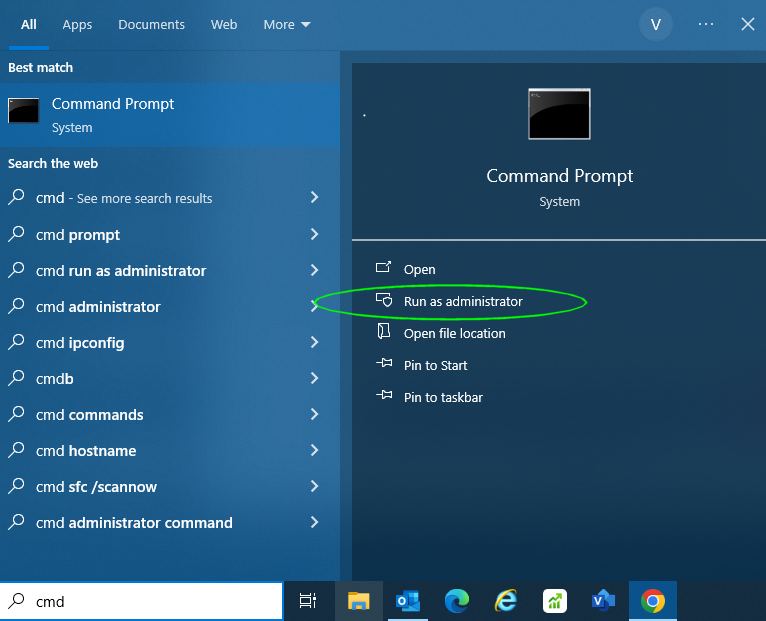Screen dimensions: 766x621
Task: Open the three-dots options menu
Action: [706, 25]
